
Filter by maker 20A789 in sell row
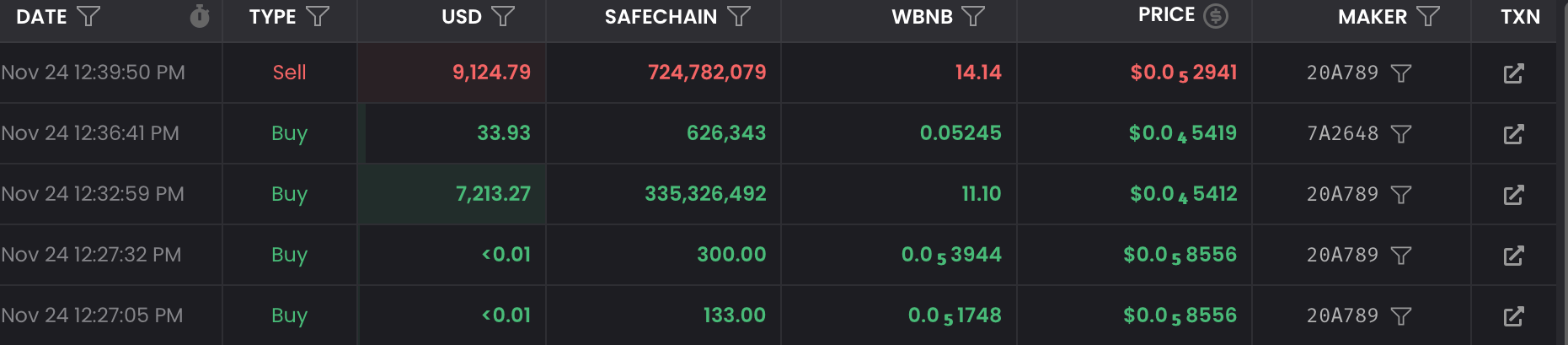coord(1401,73)
